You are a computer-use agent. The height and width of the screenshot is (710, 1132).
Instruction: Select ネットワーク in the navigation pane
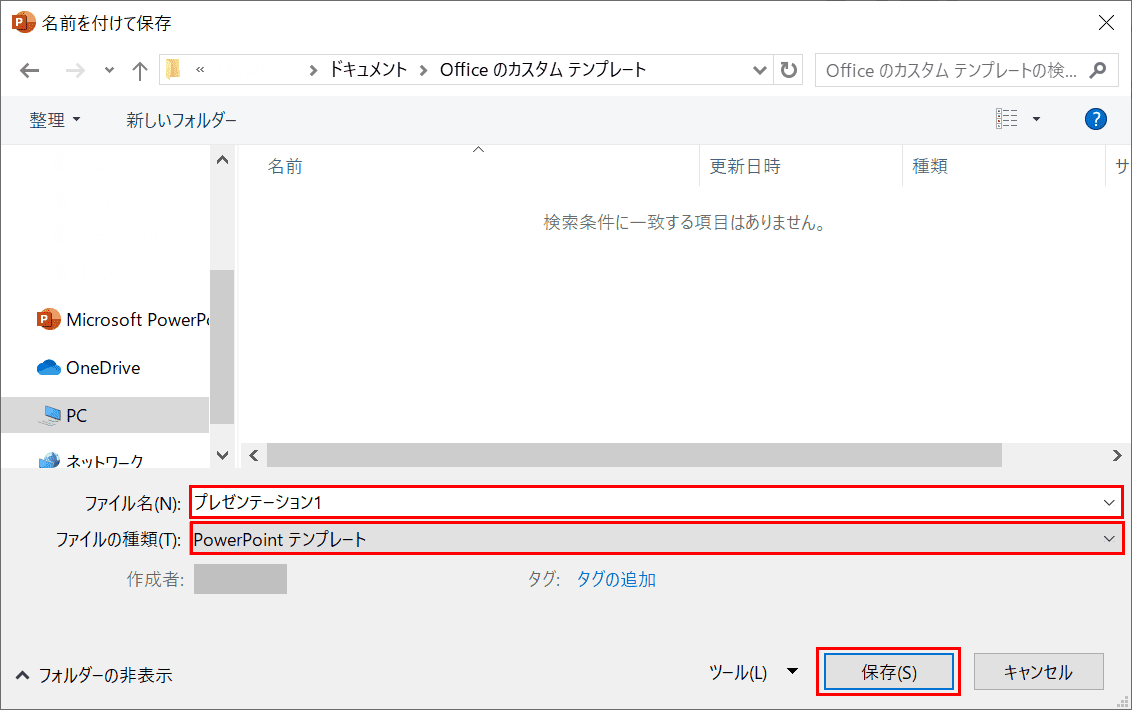click(91, 461)
